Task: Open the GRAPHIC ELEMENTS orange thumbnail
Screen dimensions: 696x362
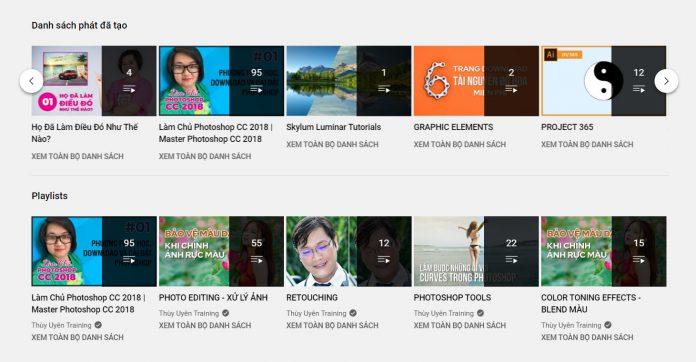Action: pos(476,81)
